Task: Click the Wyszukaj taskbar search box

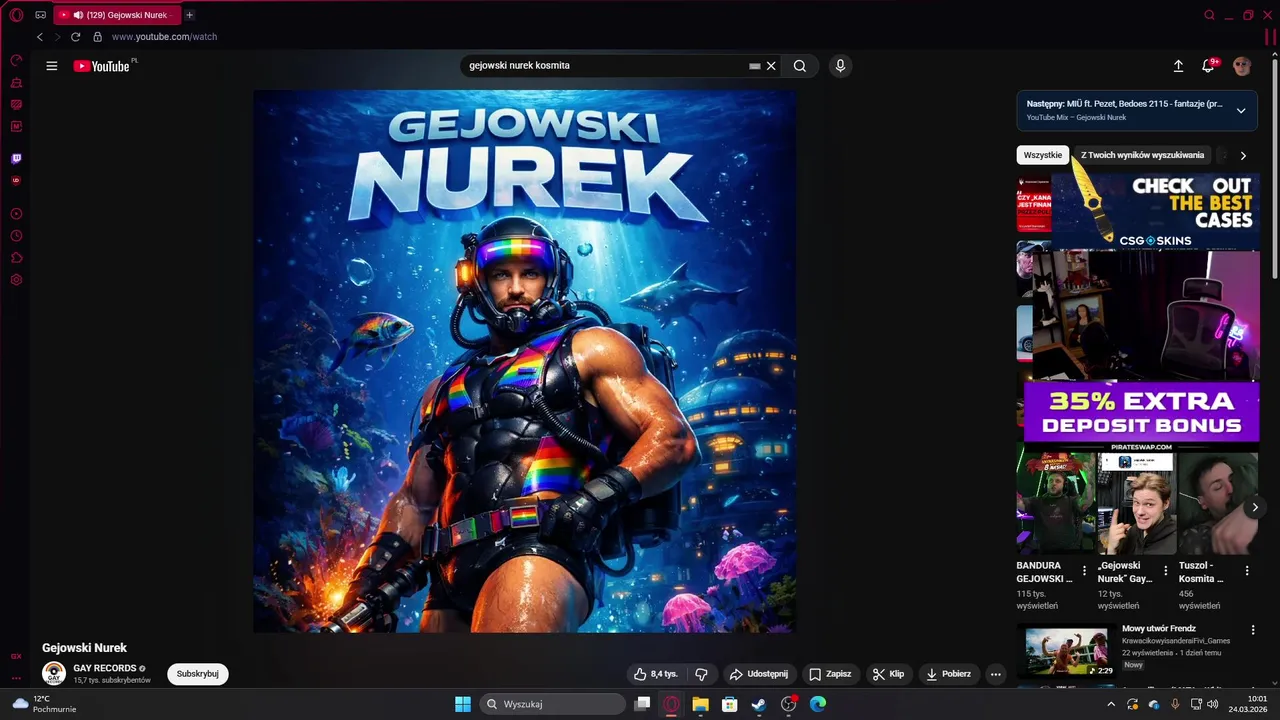Action: point(552,704)
